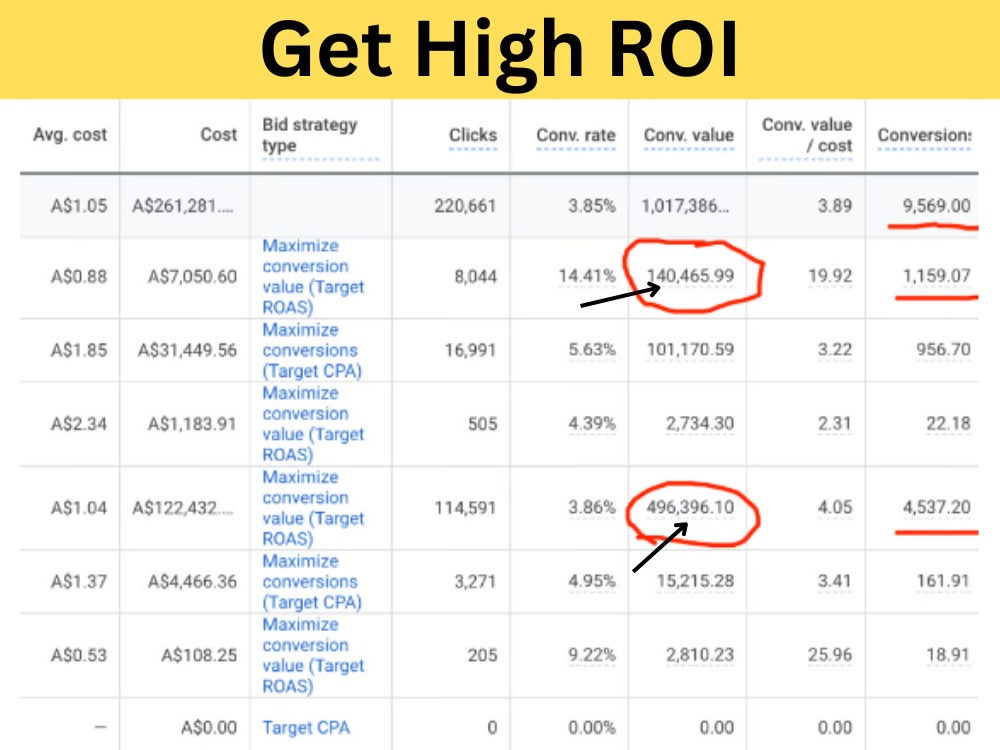The width and height of the screenshot is (1000, 750).
Task: Click the 4.39% conversion rate cell
Action: click(x=592, y=423)
